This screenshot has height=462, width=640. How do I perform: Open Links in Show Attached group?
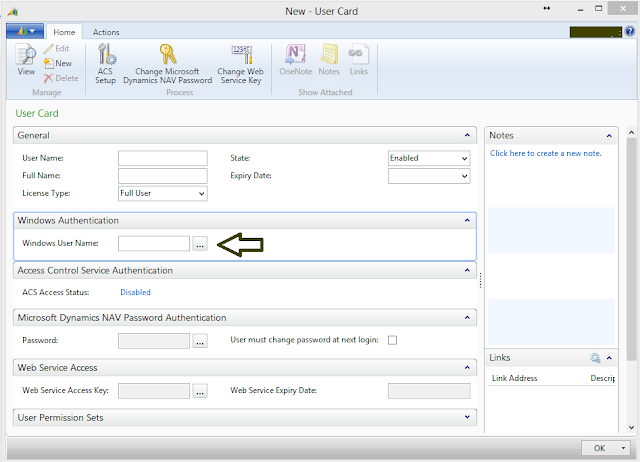[x=358, y=60]
